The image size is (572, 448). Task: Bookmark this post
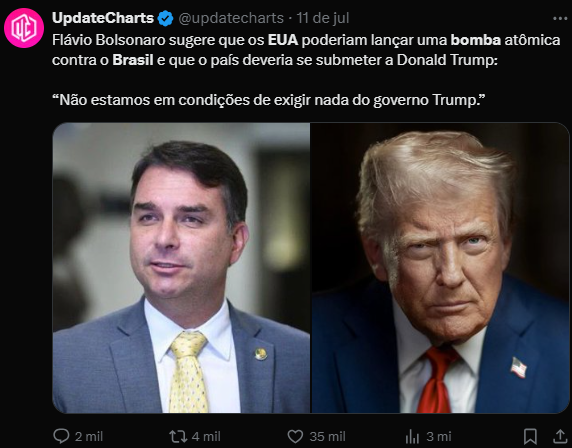pyautogui.click(x=530, y=436)
